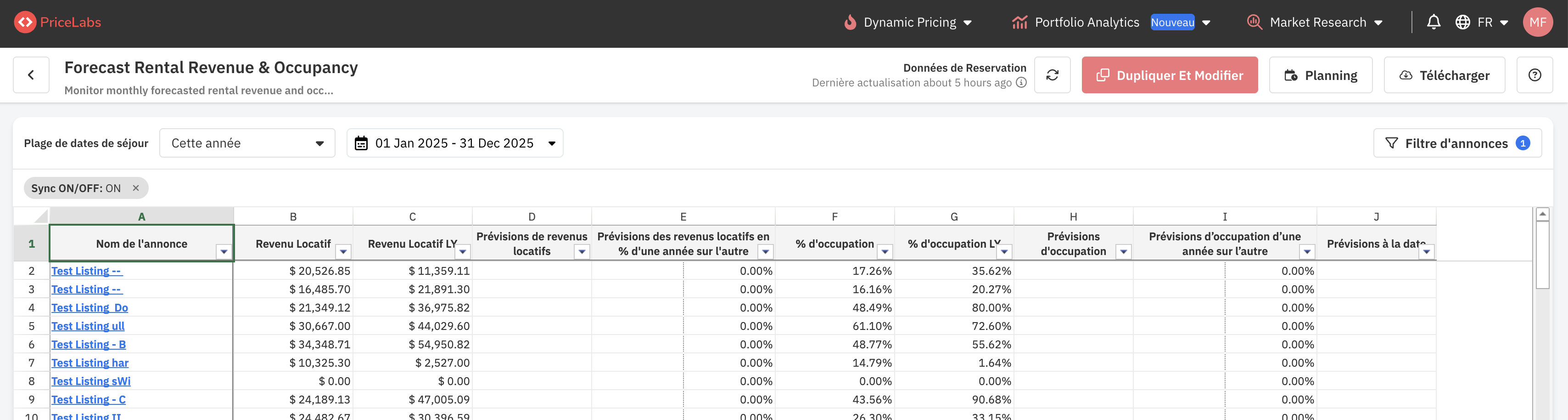Click the Dupliquer Et Modifier button
Image resolution: width=1568 pixels, height=420 pixels.
pos(1169,75)
